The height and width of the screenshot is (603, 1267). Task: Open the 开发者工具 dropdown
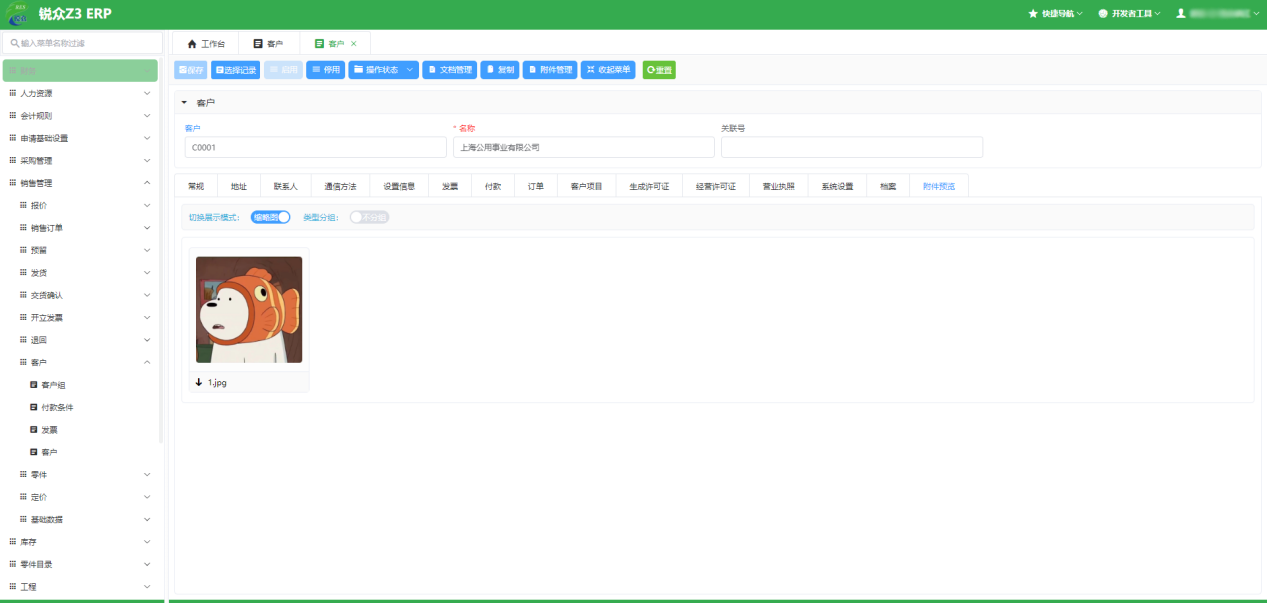click(1129, 14)
